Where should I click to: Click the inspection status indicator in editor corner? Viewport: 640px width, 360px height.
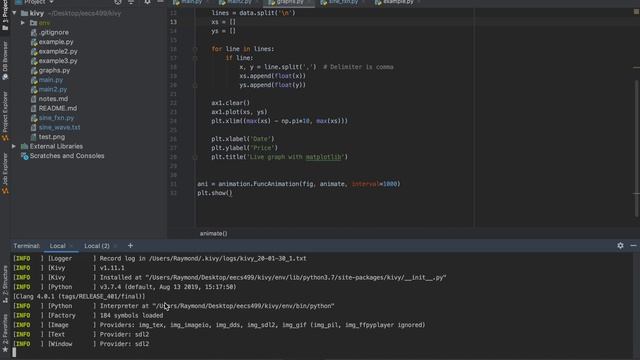point(636,12)
